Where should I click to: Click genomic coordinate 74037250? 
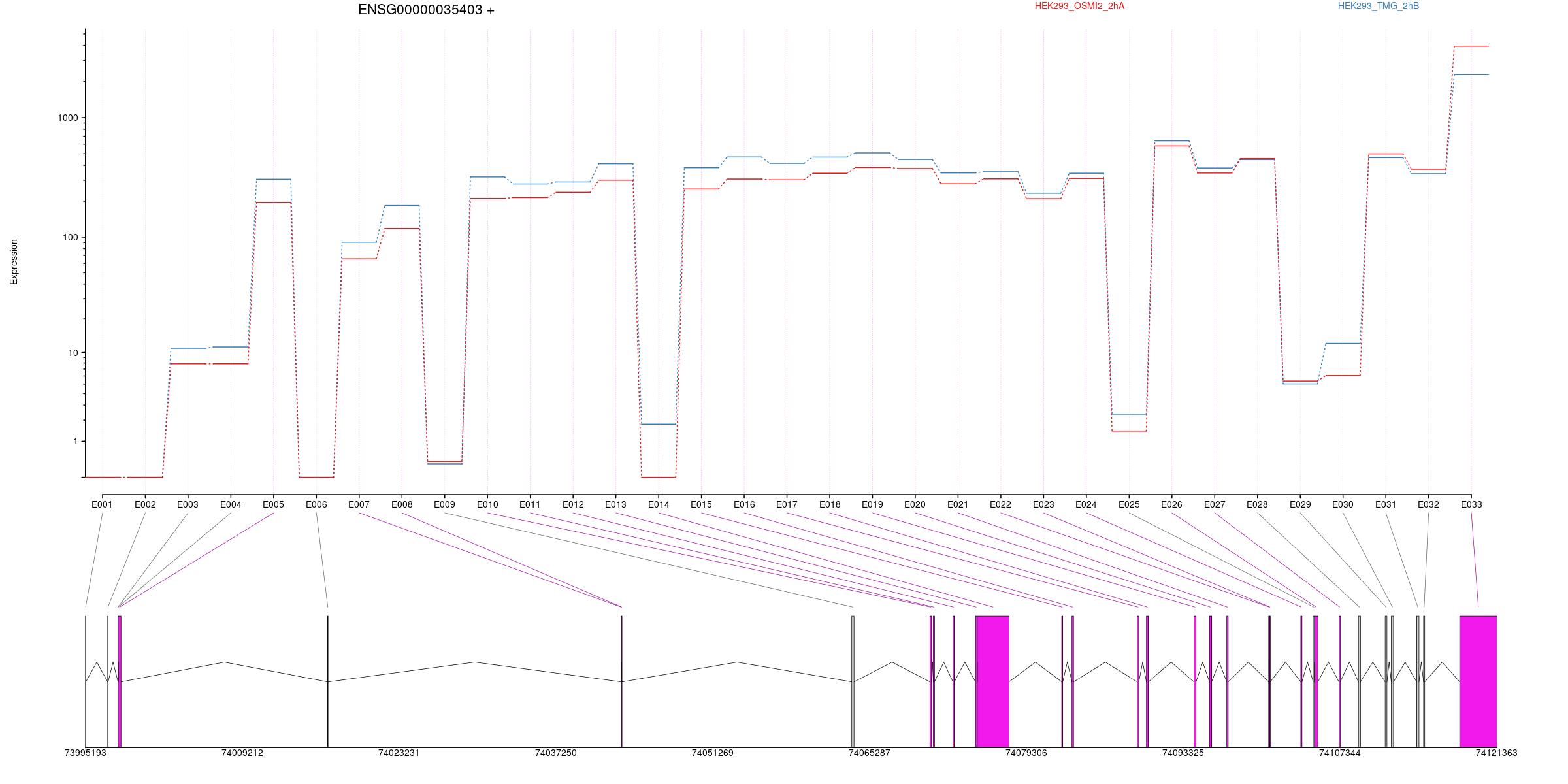(x=556, y=753)
